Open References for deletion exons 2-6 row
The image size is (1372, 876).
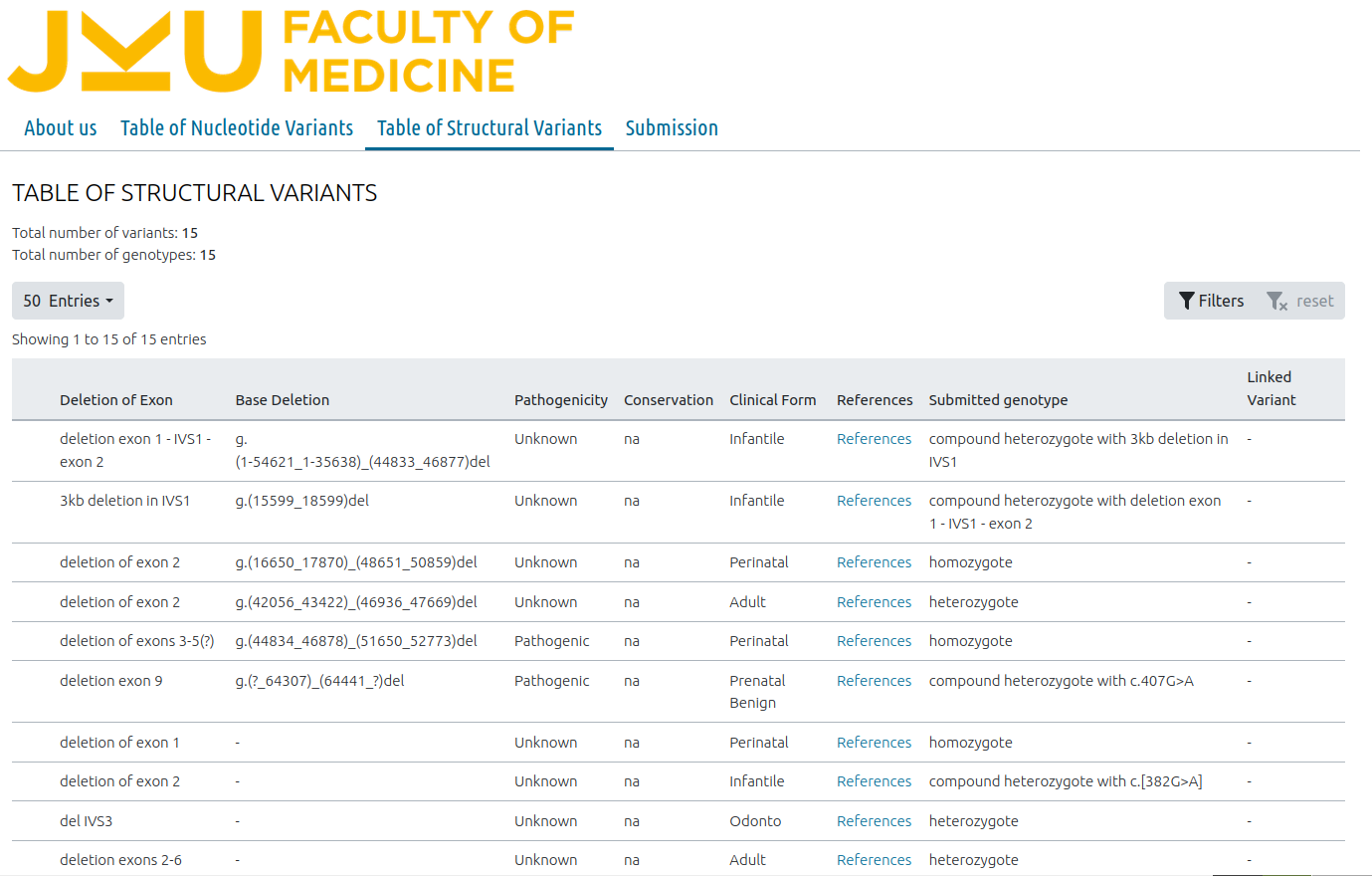coord(874,860)
